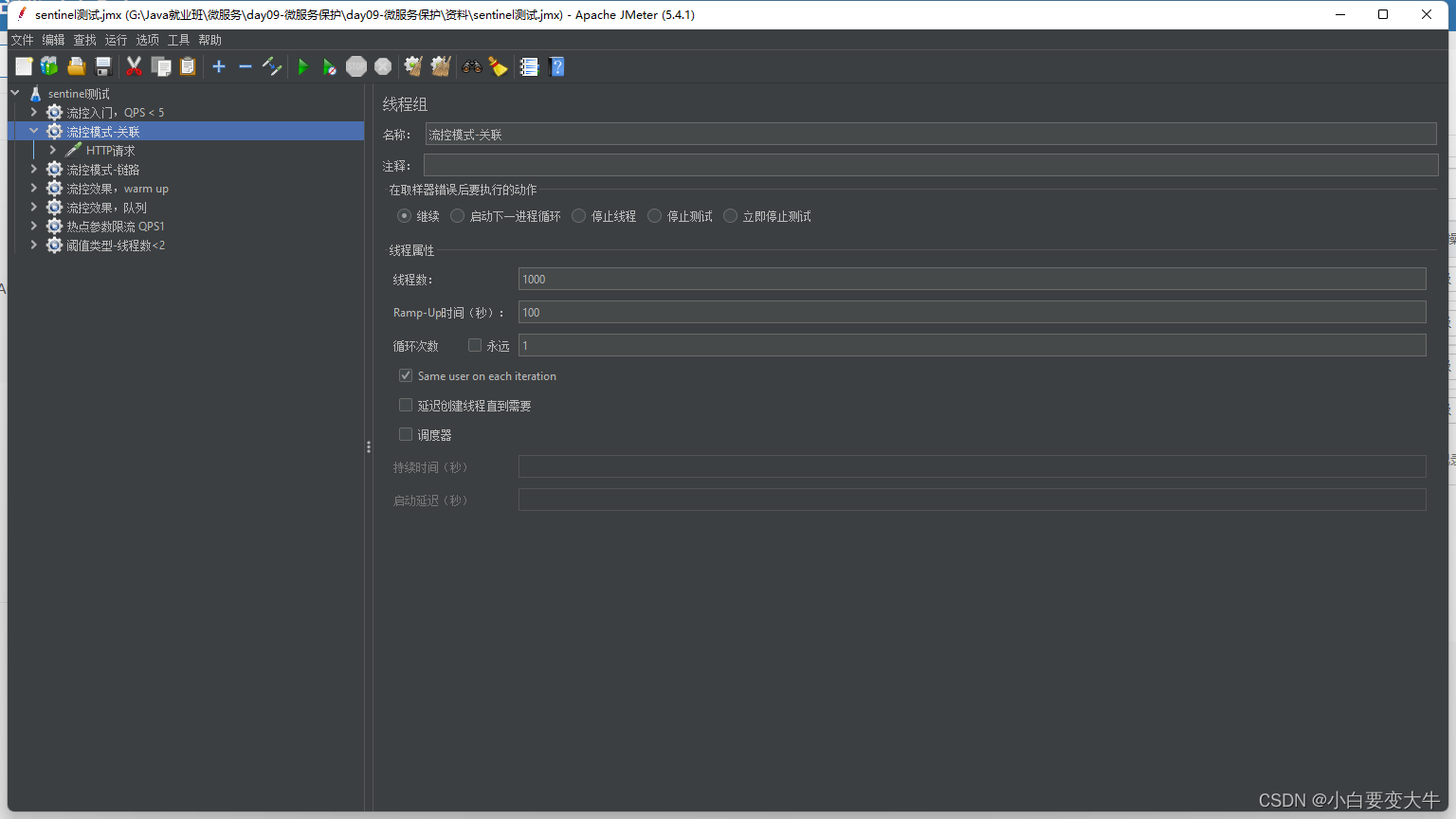Expand the 阈值类型-线程数<2 node
This screenshot has height=819, width=1456.
(x=34, y=245)
